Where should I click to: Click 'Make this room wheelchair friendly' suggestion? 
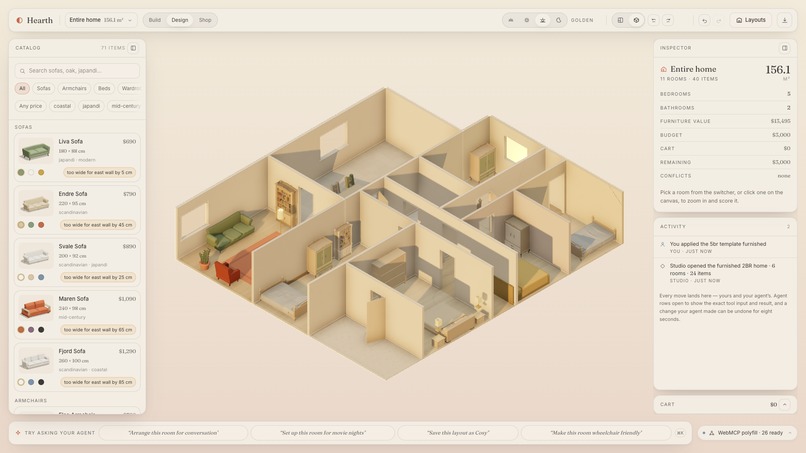[x=596, y=433]
